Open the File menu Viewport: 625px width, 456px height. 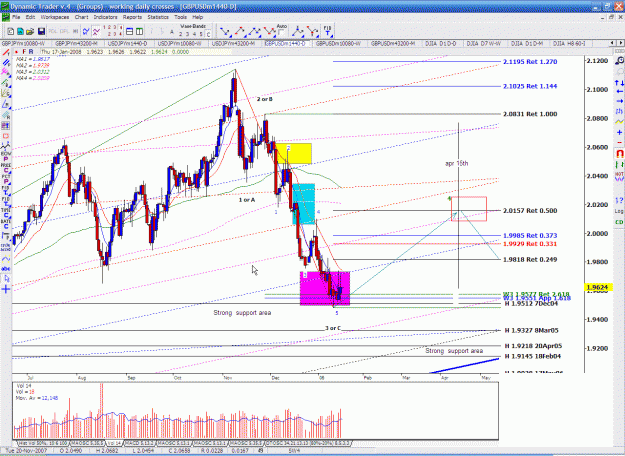click(x=16, y=17)
